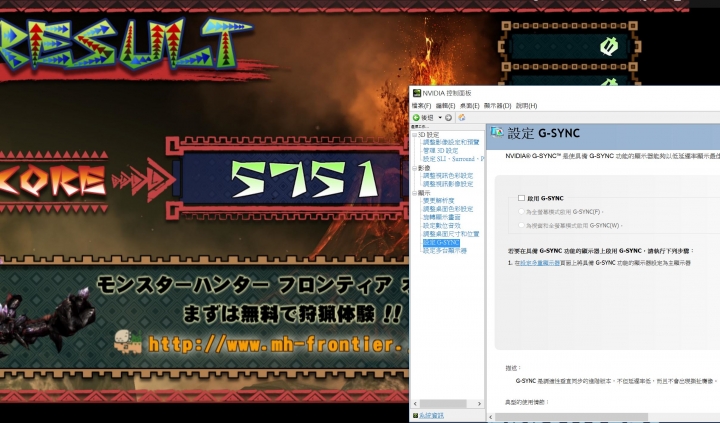Click the Forward arrow icon in toolbar

click(449, 118)
